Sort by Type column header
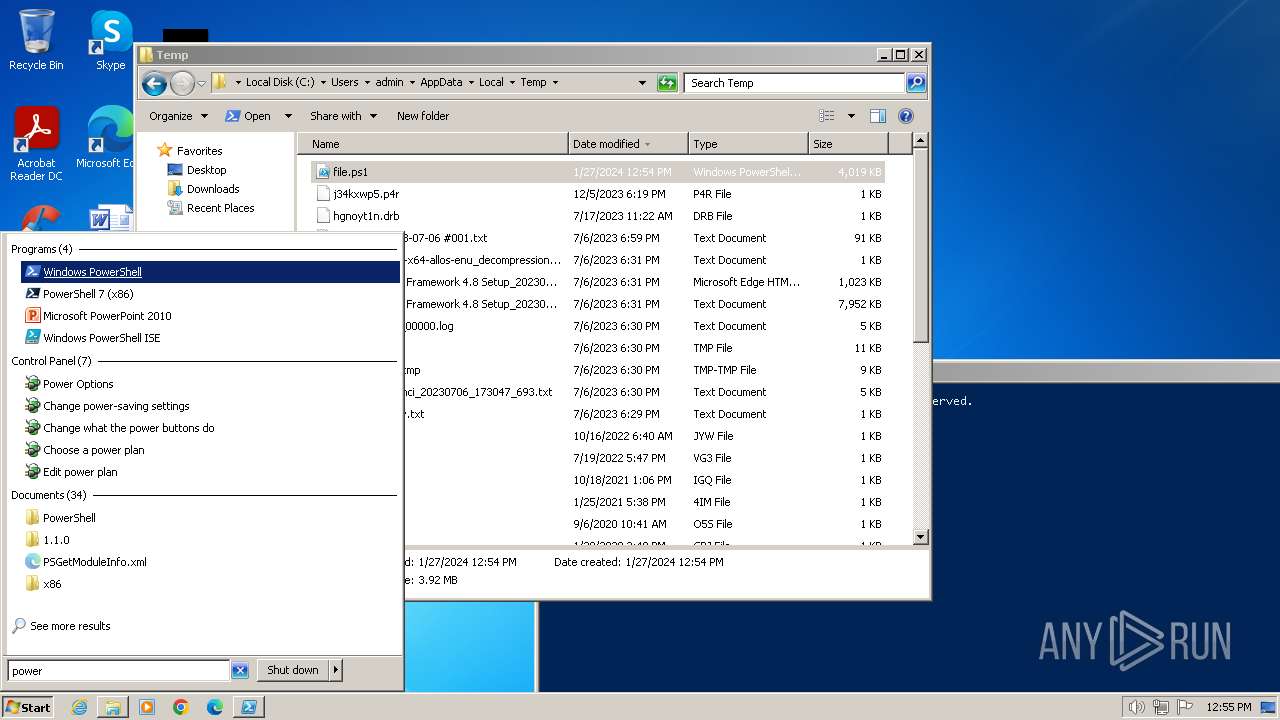The image size is (1280, 720). pos(748,144)
